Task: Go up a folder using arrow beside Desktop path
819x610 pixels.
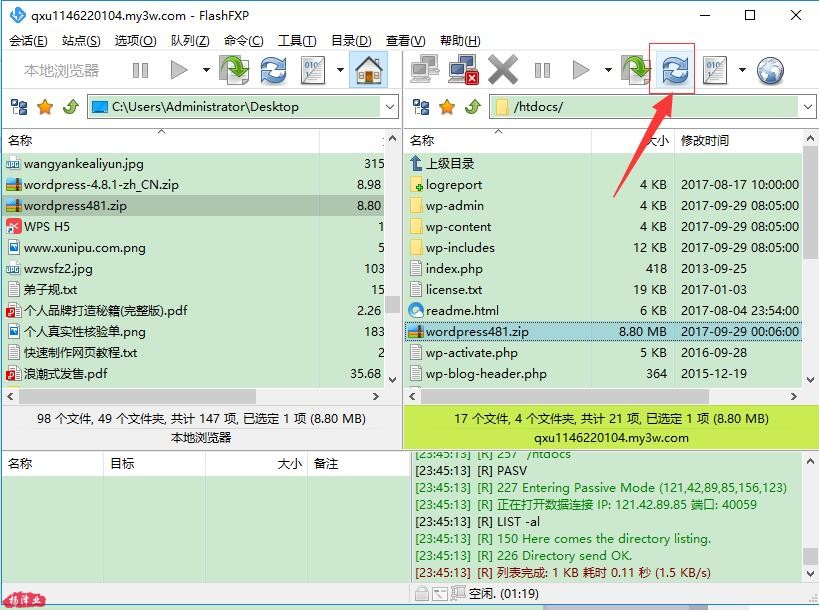Action: (71, 107)
